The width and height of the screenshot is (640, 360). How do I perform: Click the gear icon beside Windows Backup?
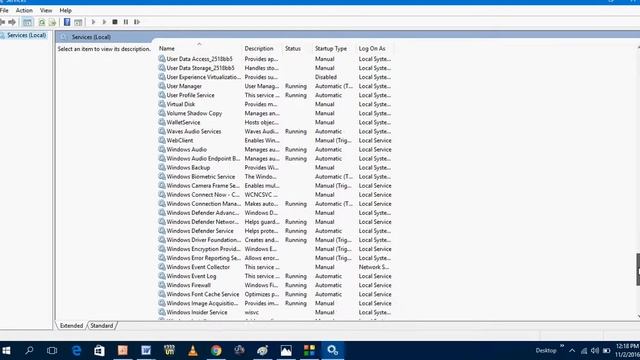162,167
